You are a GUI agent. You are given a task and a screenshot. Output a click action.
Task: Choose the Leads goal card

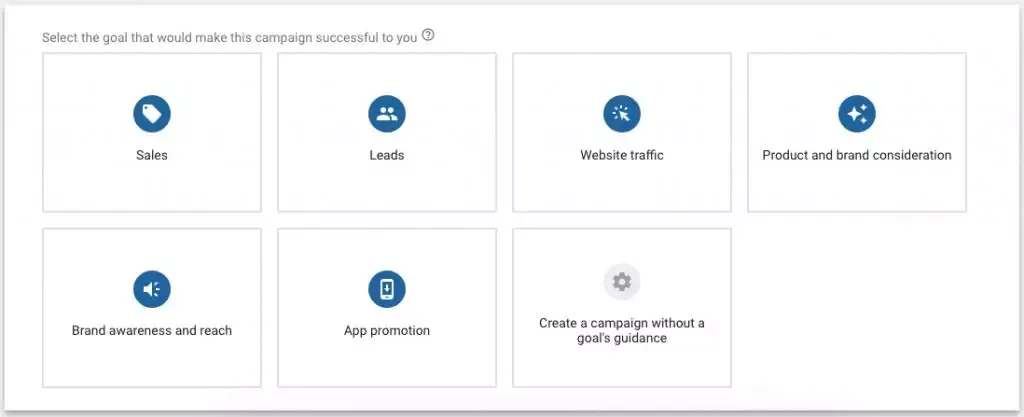coord(387,132)
